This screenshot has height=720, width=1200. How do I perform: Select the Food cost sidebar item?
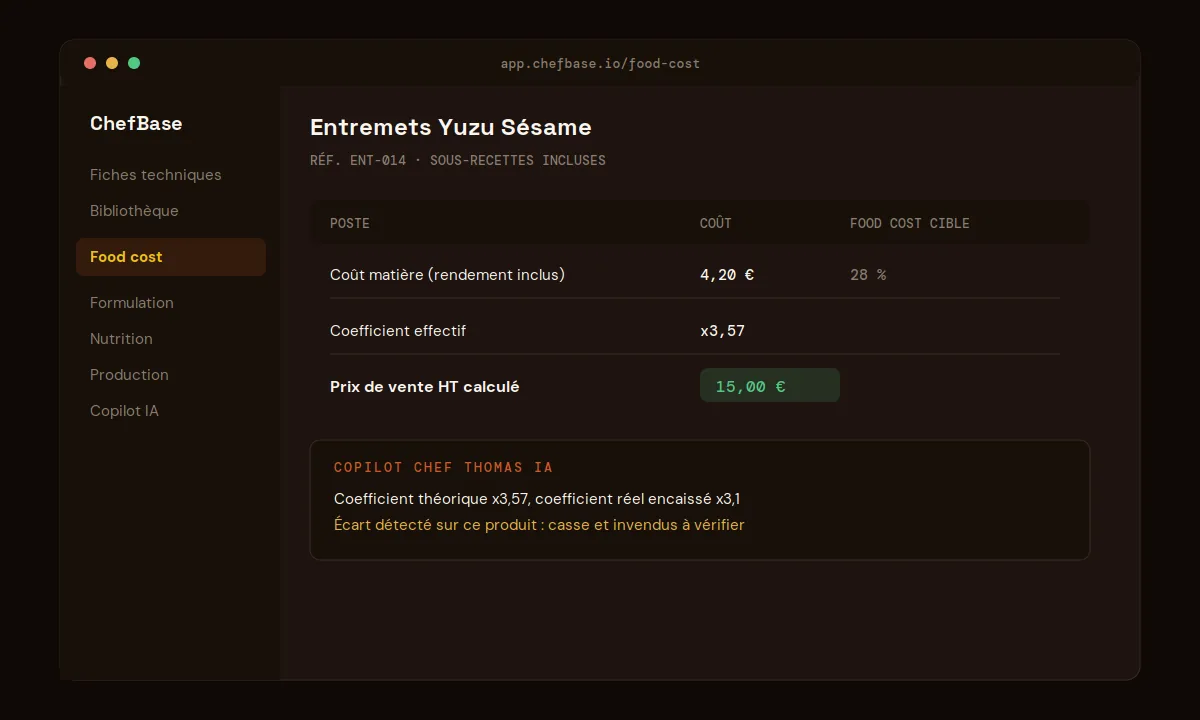pos(171,257)
